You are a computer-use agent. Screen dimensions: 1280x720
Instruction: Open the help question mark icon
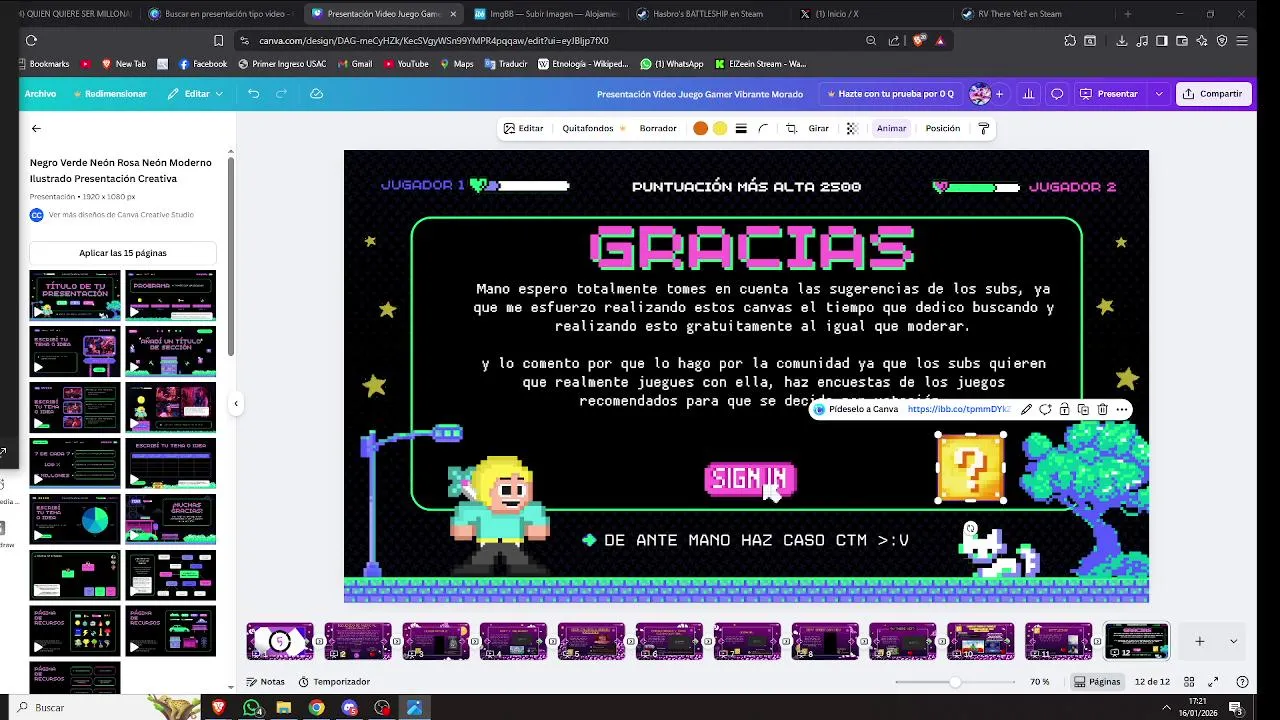1242,682
